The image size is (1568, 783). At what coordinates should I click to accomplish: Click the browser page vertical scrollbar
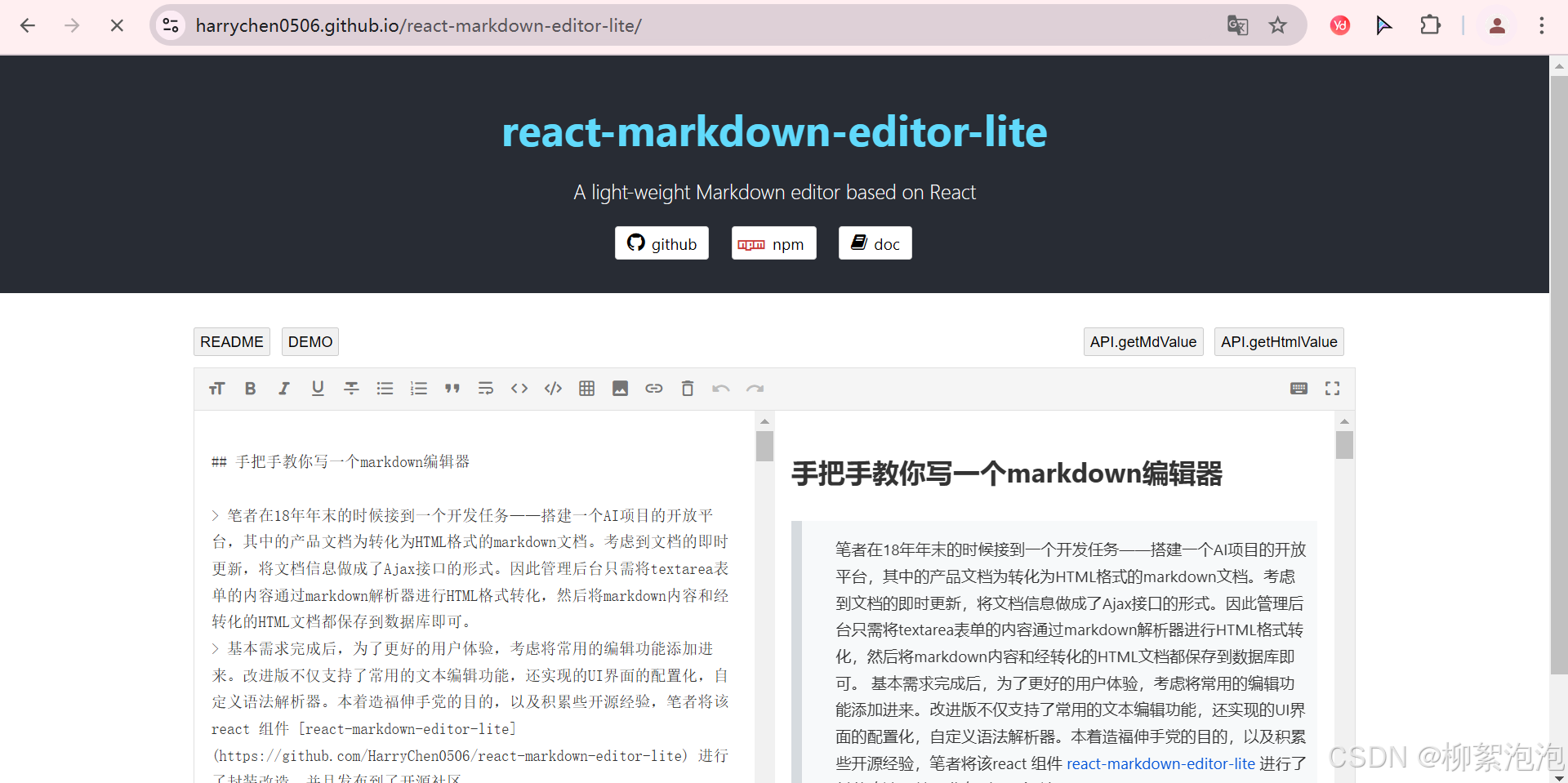(x=1558, y=376)
